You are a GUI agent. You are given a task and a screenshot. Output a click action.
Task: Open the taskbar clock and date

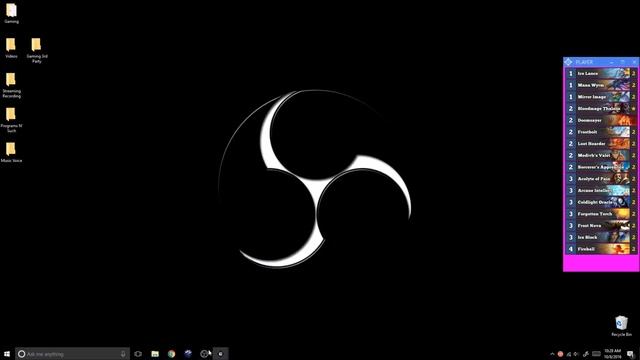click(x=613, y=354)
